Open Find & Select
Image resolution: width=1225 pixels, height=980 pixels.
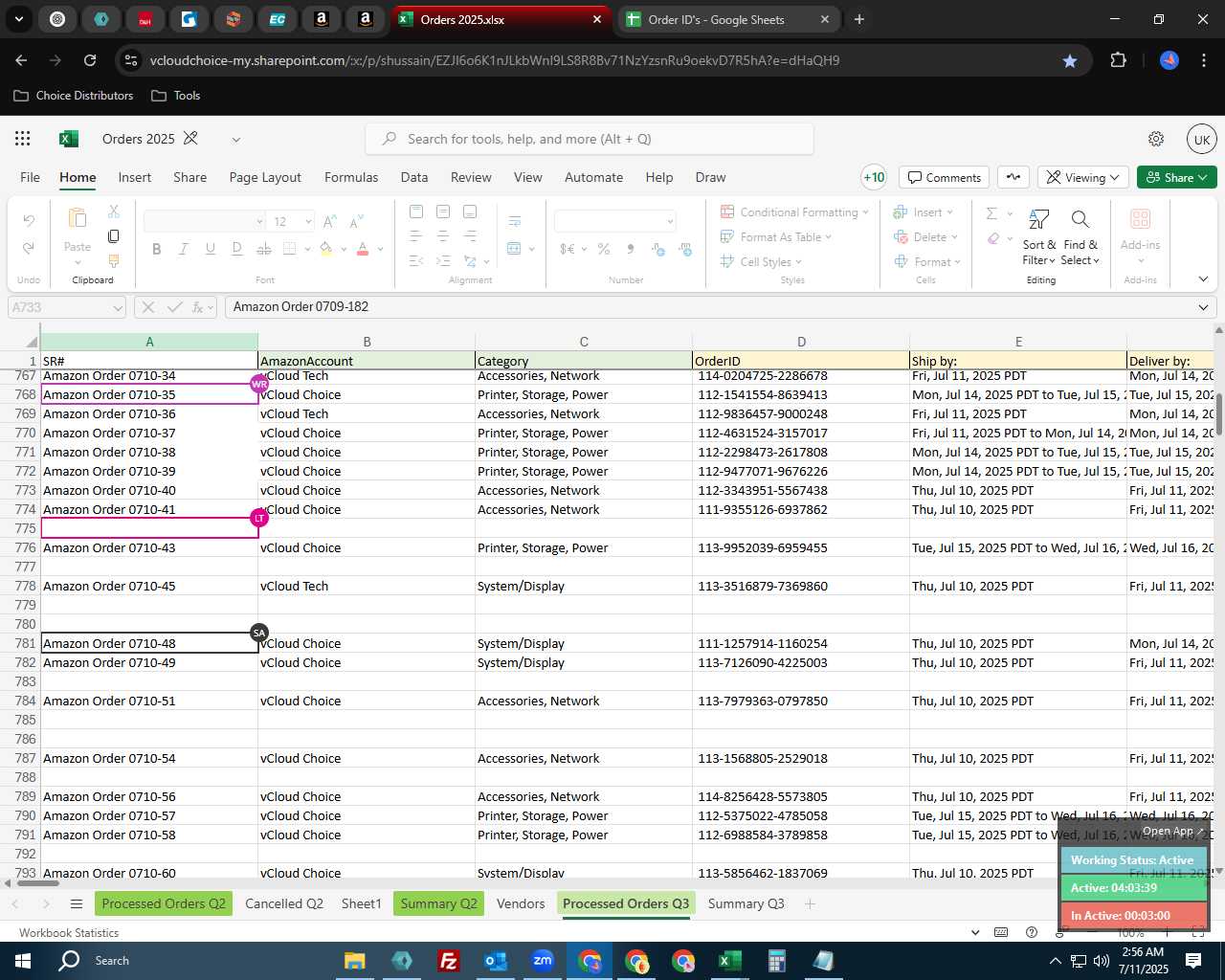[1080, 237]
